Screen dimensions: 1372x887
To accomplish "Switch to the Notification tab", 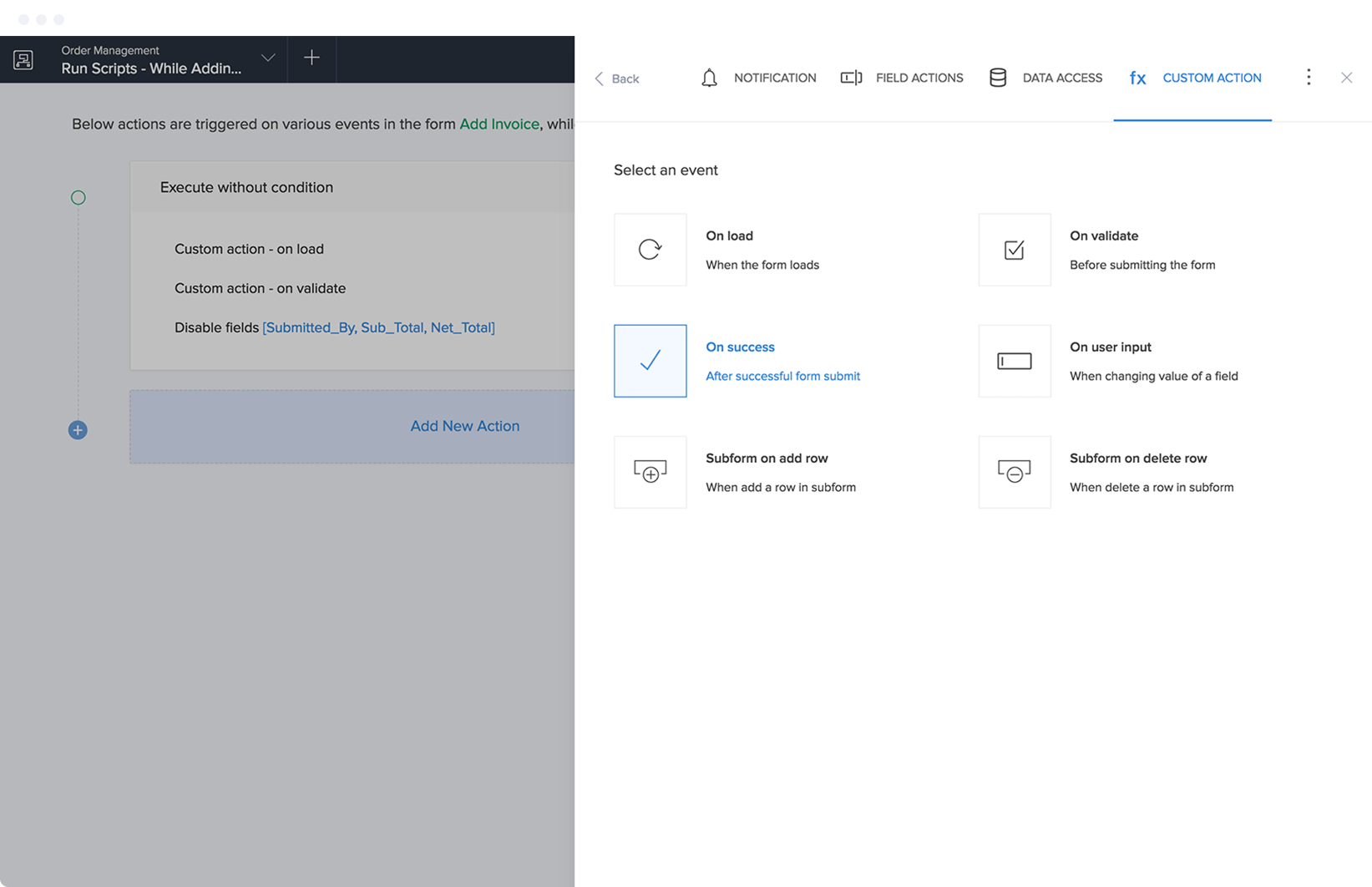I will pyautogui.click(x=758, y=78).
